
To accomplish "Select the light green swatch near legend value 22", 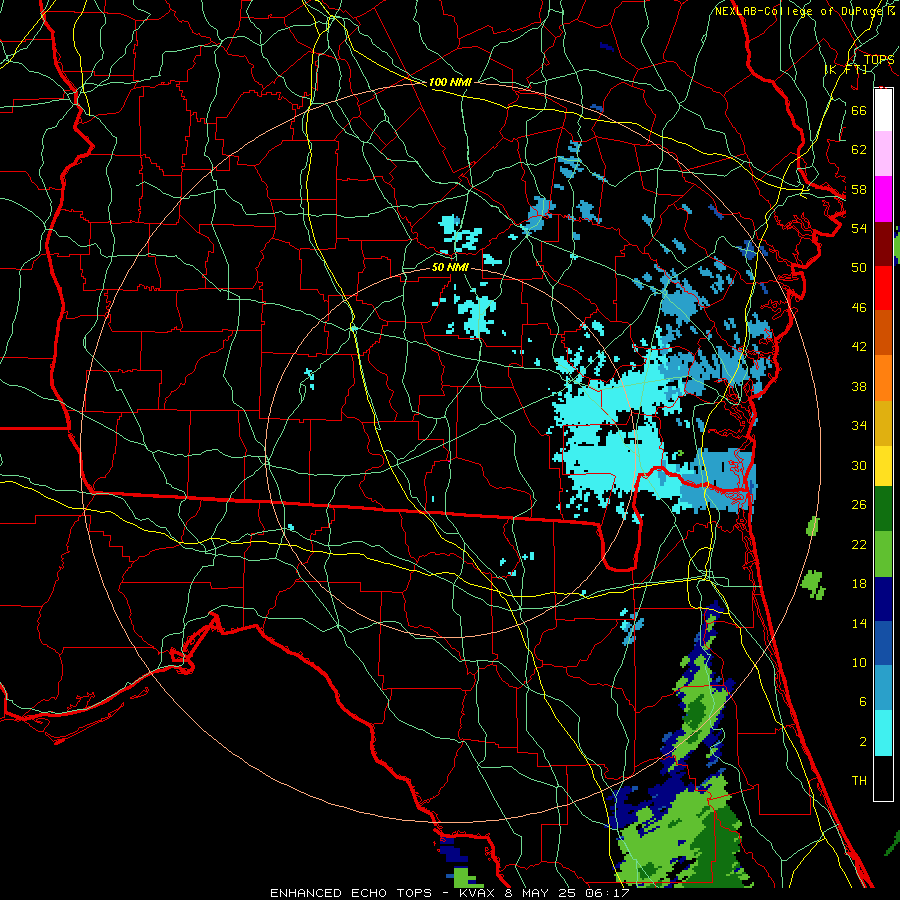I will point(883,554).
